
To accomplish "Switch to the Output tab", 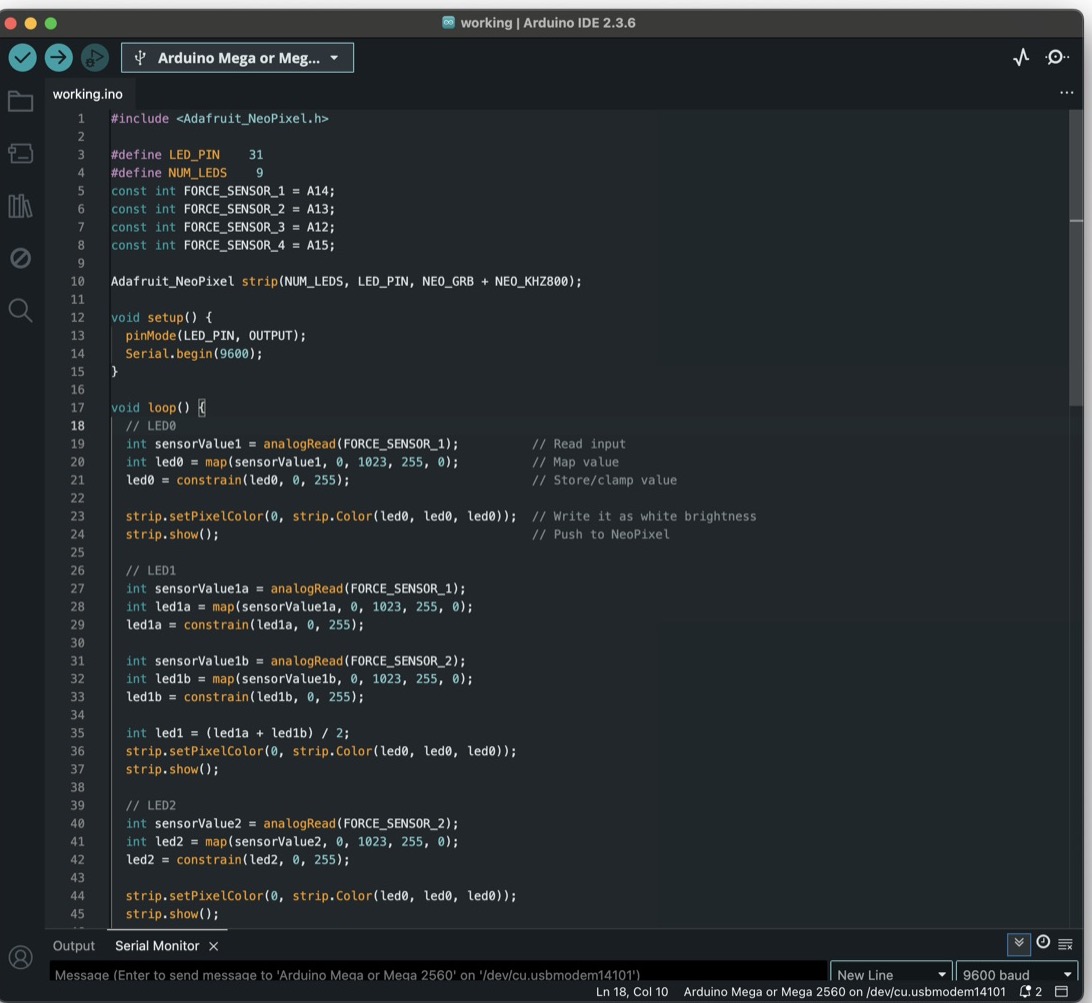I will [74, 946].
